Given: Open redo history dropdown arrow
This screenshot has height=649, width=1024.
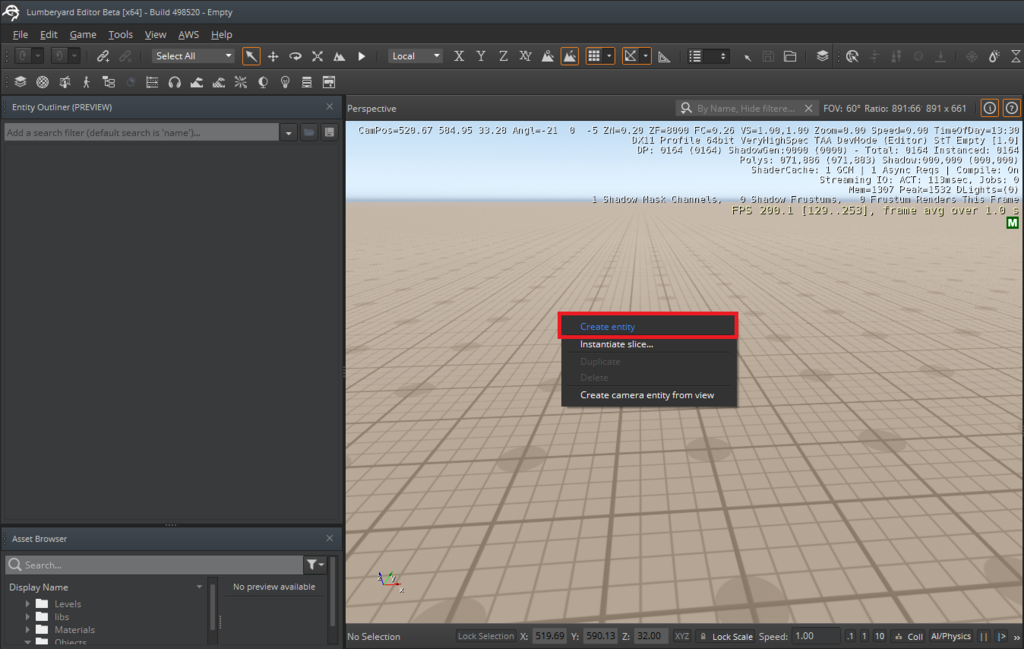Looking at the screenshot, I should 74,56.
